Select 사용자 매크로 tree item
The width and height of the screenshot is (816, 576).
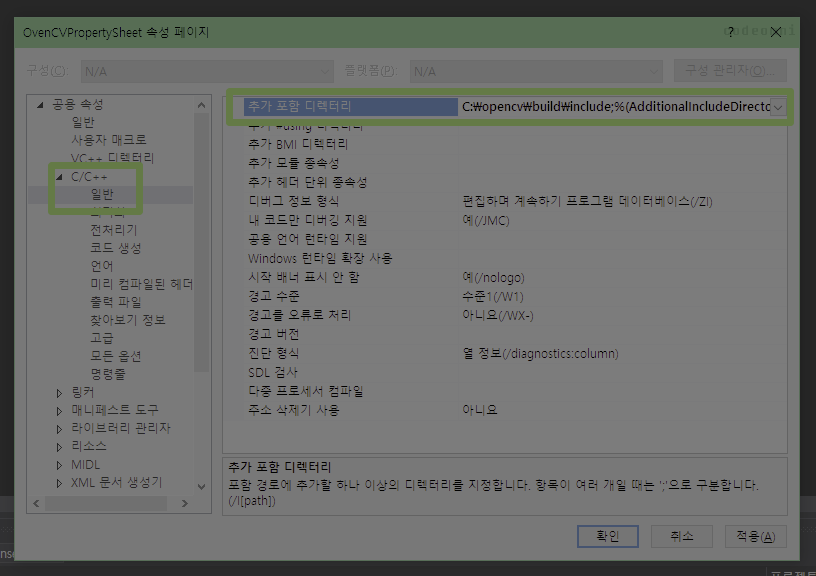(x=109, y=140)
